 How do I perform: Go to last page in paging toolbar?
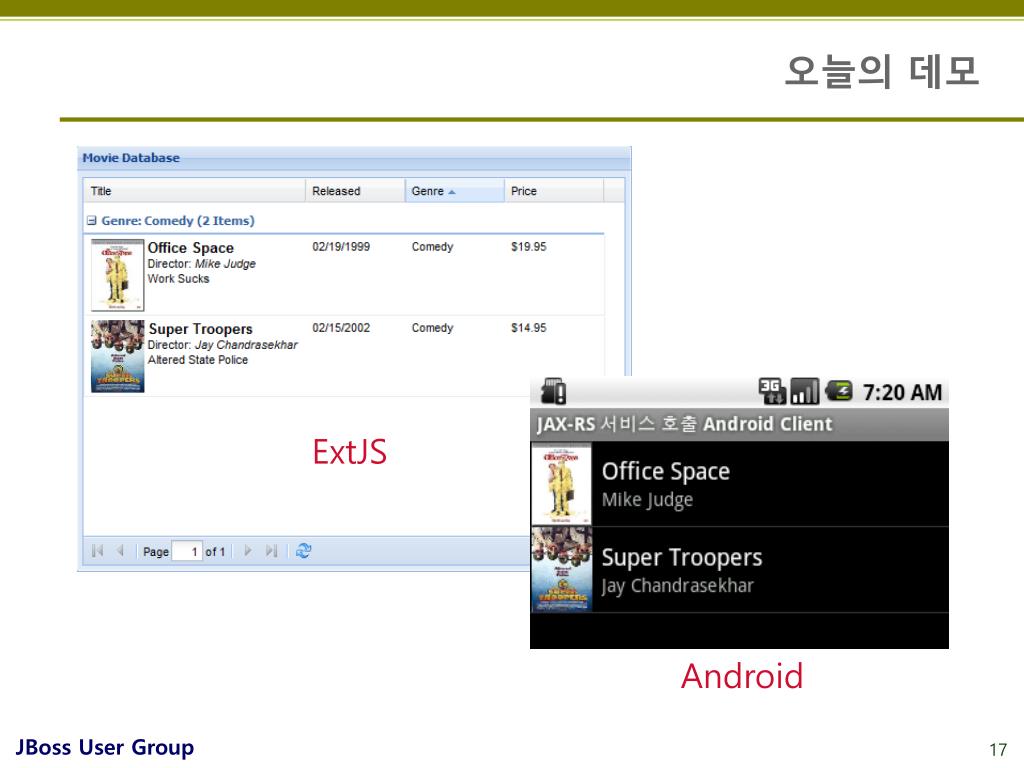pos(271,551)
